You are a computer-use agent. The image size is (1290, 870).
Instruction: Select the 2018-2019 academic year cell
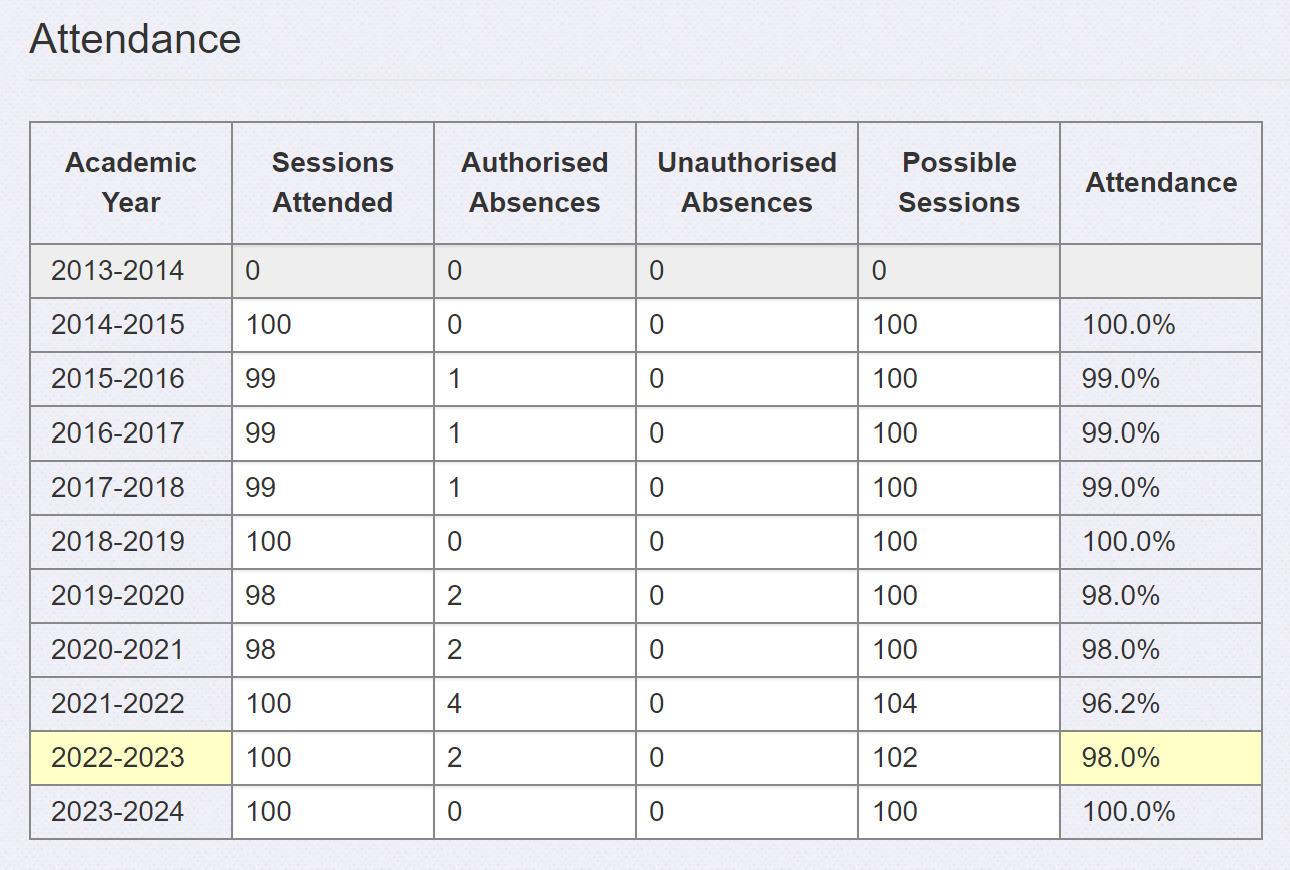[x=131, y=542]
